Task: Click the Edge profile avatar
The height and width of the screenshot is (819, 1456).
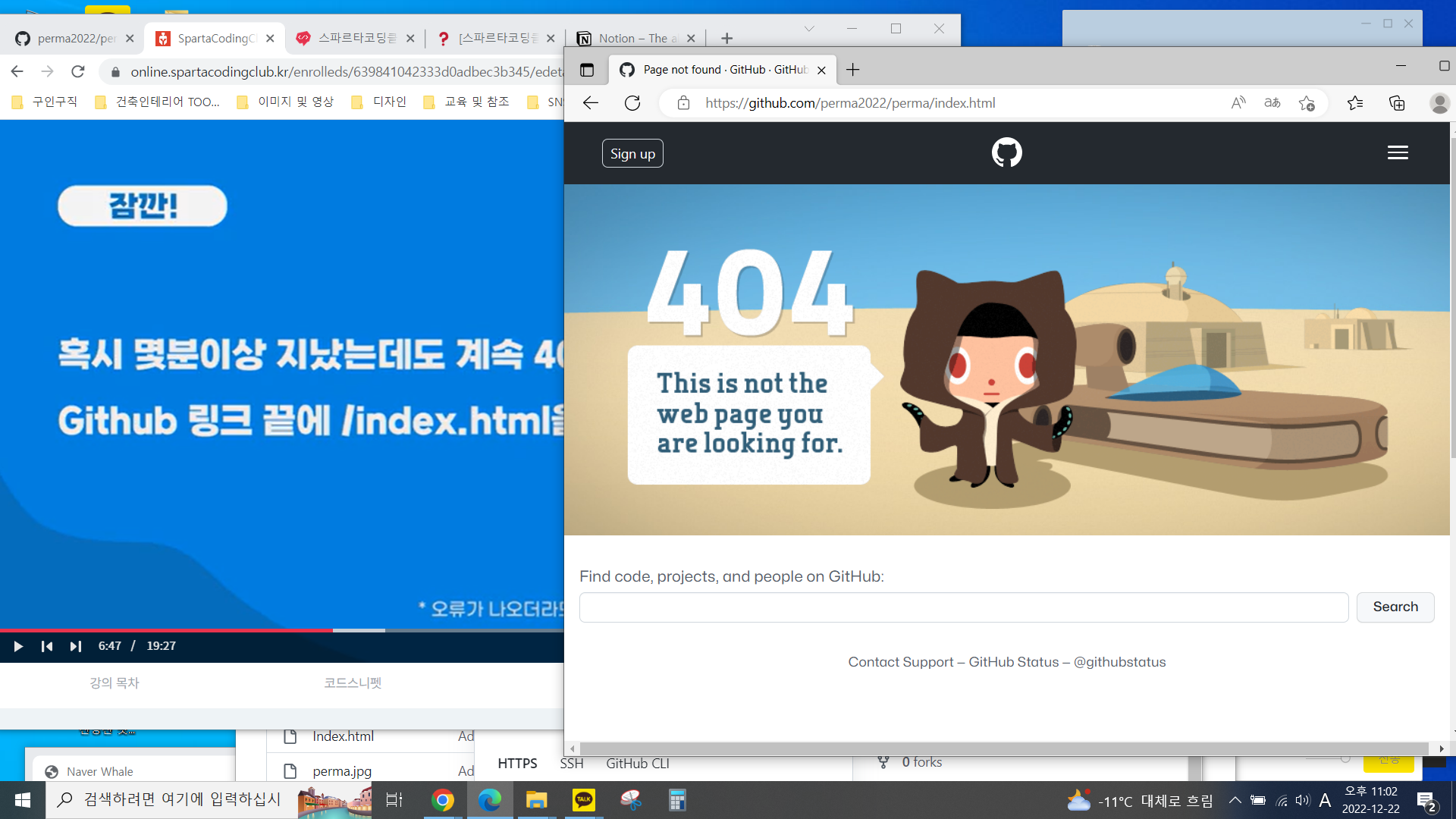Action: 1439,103
